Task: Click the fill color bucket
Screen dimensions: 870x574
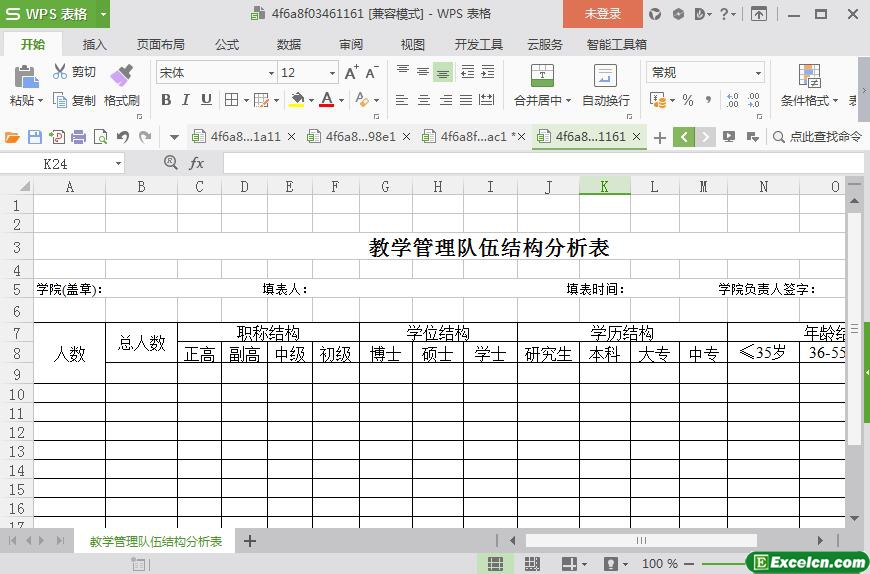Action: pos(297,100)
